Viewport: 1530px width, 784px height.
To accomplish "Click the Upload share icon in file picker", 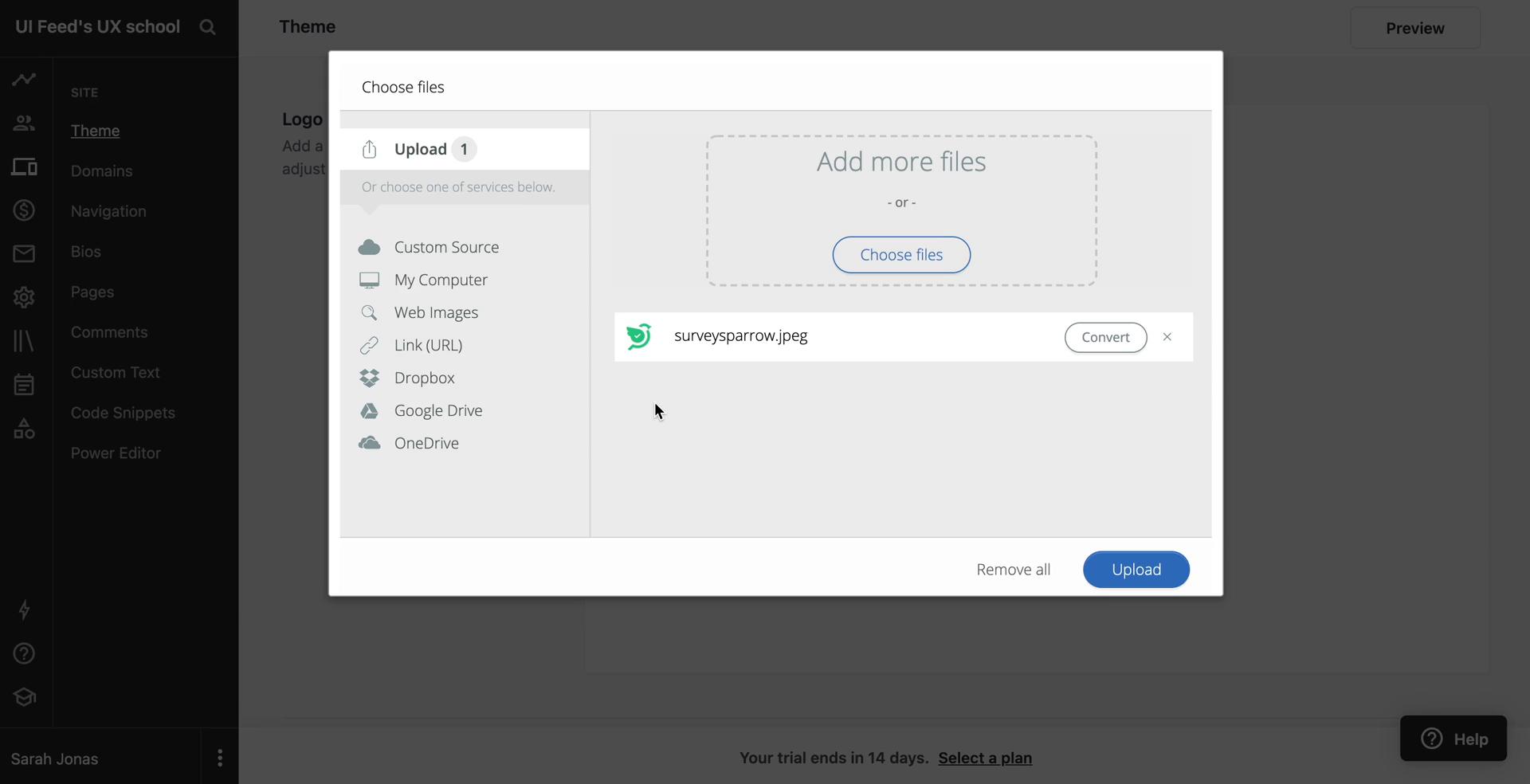I will [369, 149].
